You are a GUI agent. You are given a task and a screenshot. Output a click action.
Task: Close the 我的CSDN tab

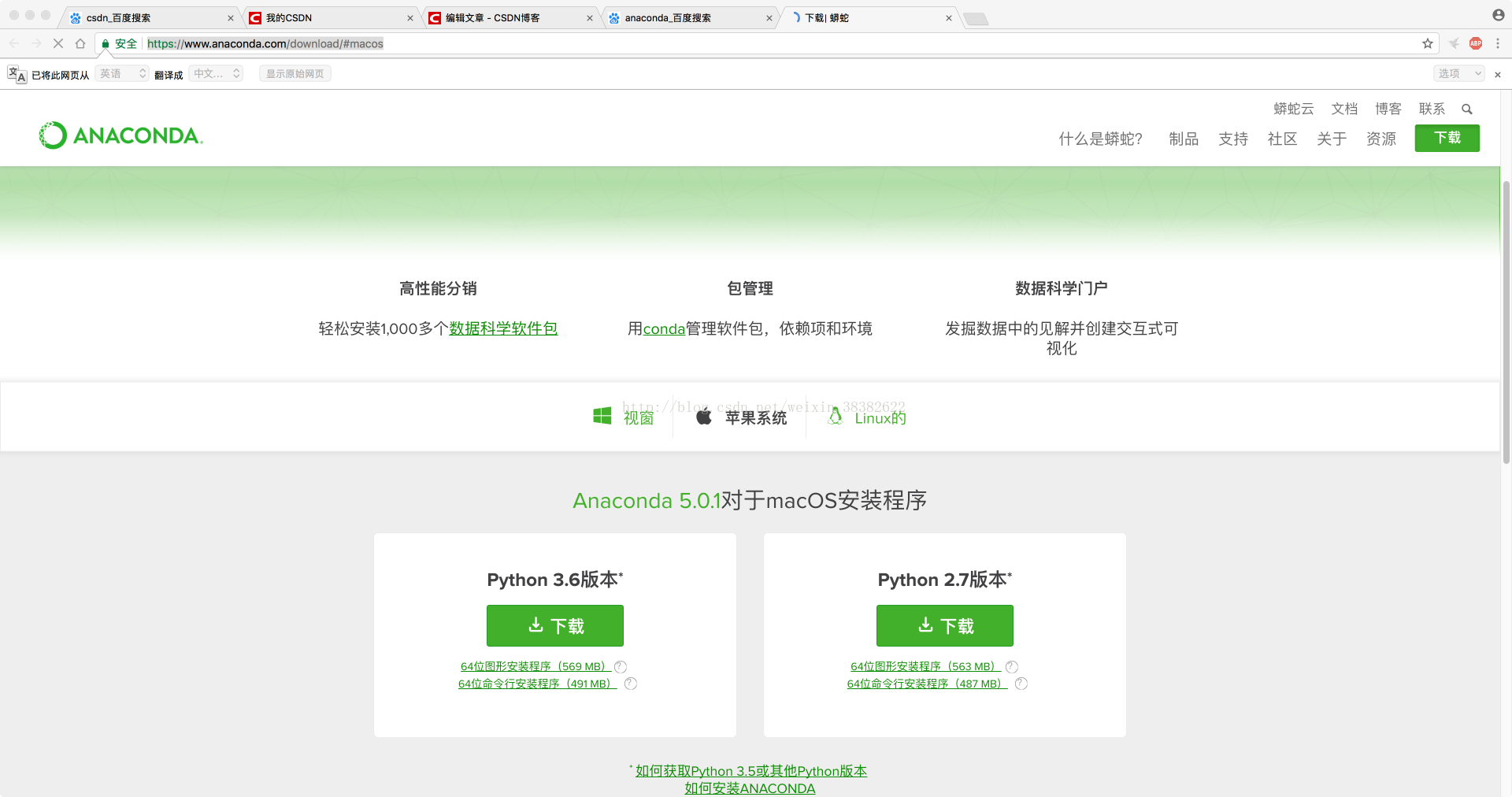[410, 18]
